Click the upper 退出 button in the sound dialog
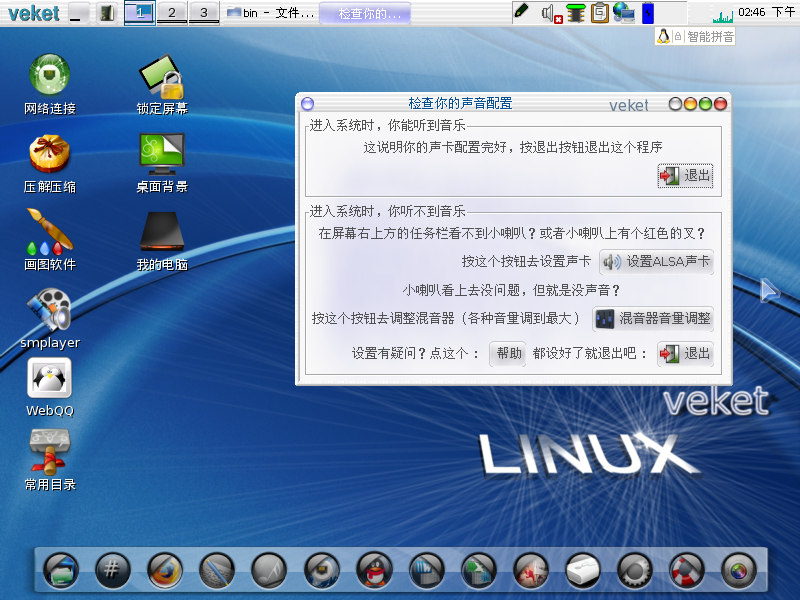This screenshot has width=800, height=600. [x=685, y=176]
